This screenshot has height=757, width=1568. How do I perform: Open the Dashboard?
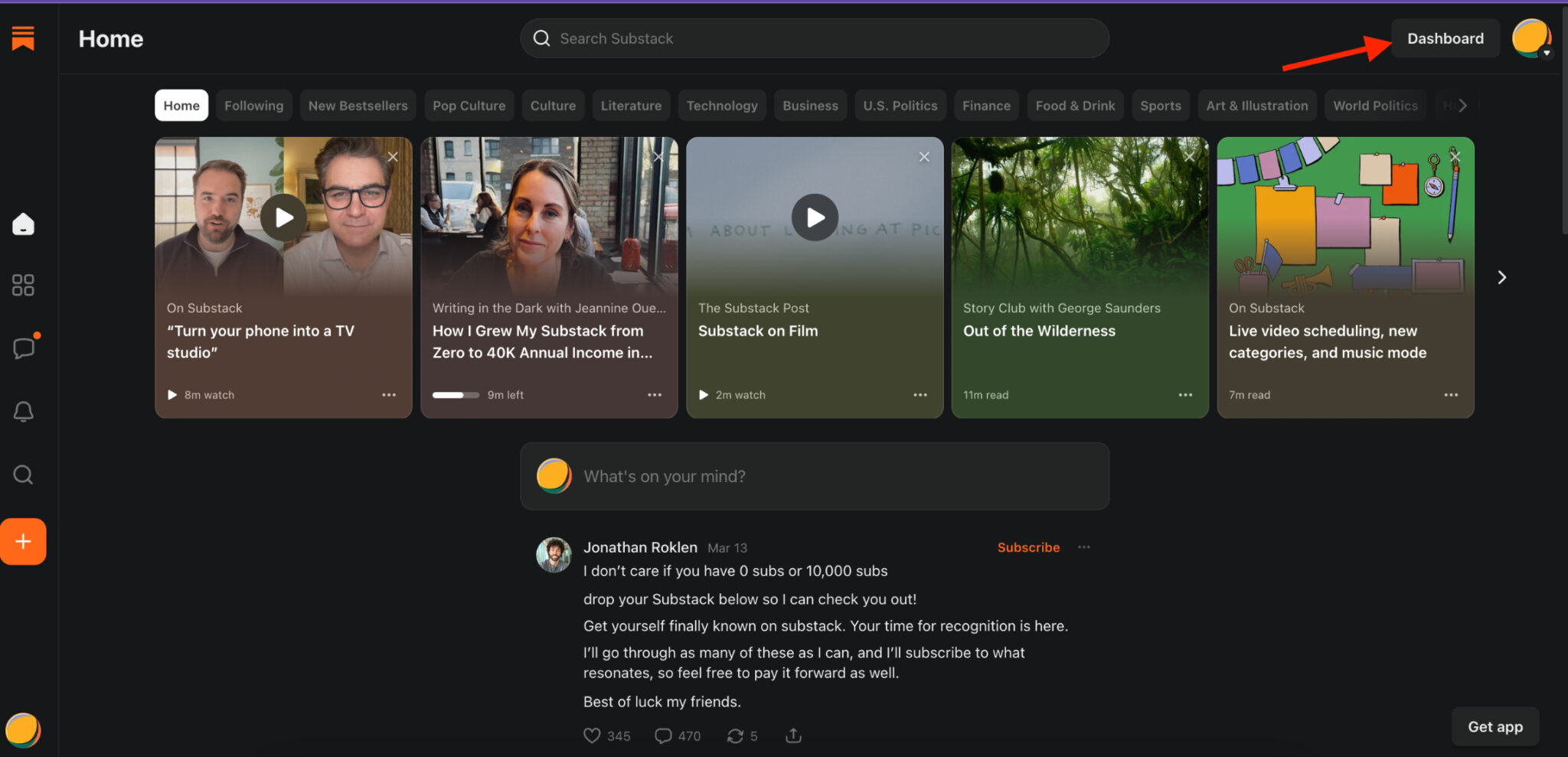pyautogui.click(x=1444, y=38)
